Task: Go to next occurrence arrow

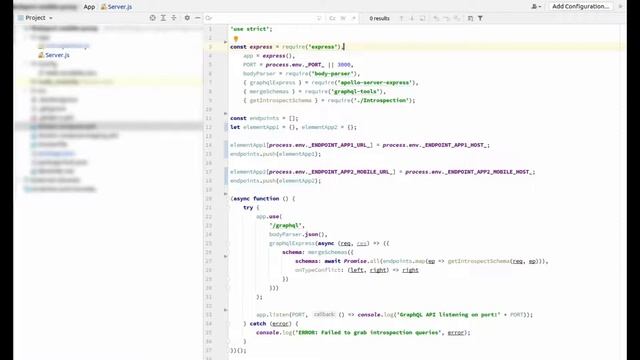Action: point(412,18)
